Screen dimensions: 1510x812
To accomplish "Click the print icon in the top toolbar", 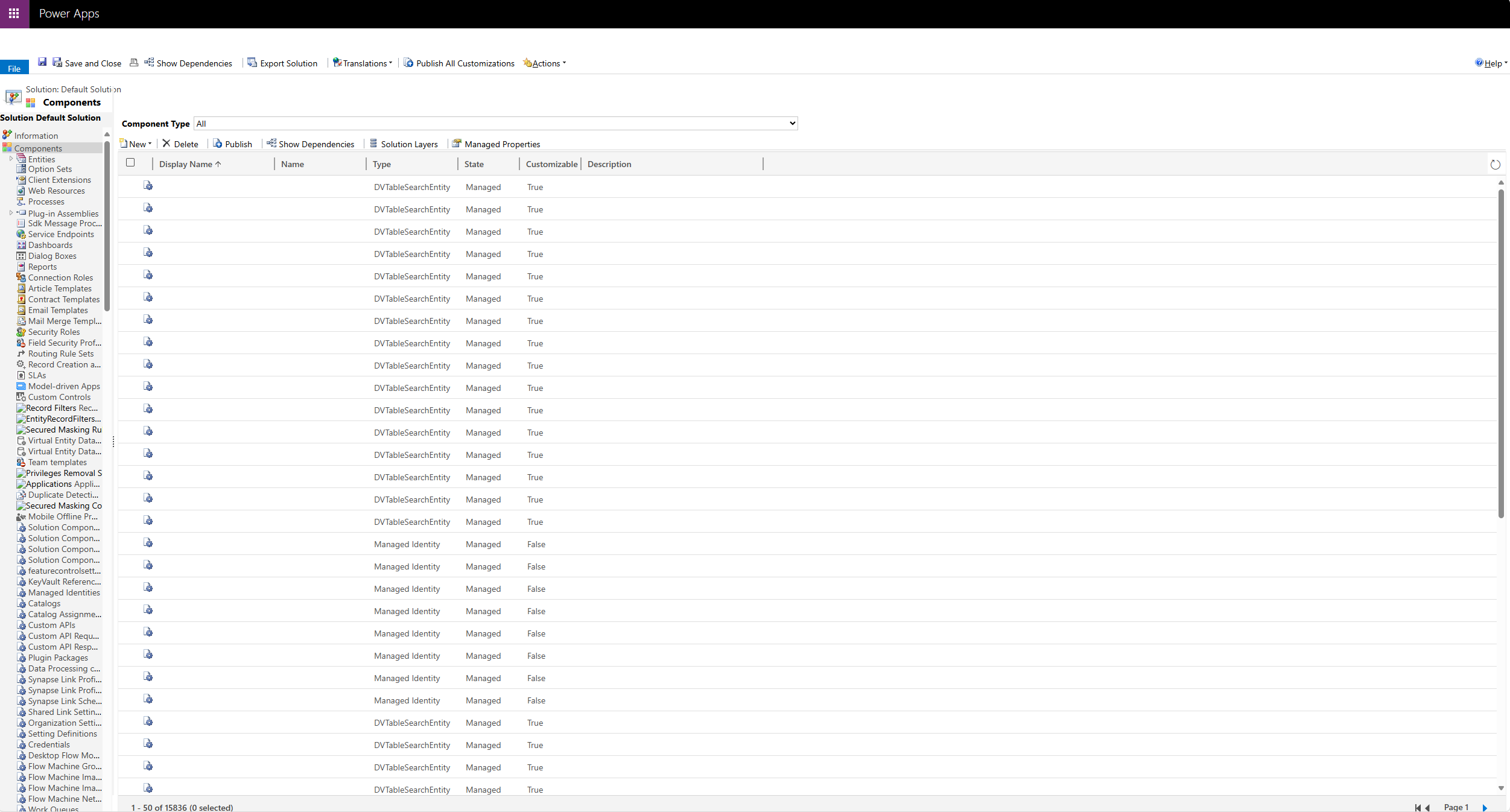I will click(x=134, y=63).
